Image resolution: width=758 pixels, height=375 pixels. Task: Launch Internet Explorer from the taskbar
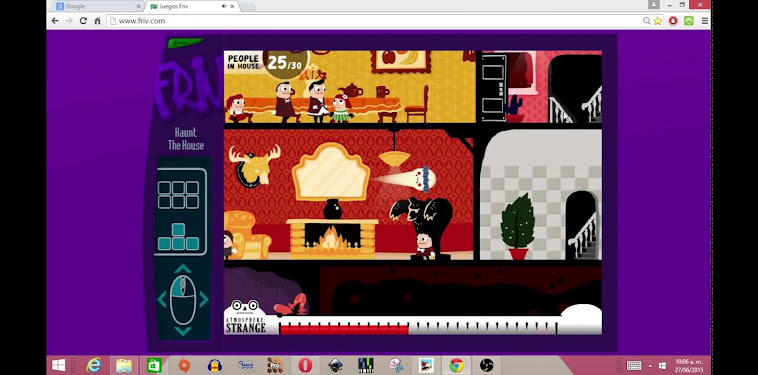[93, 365]
